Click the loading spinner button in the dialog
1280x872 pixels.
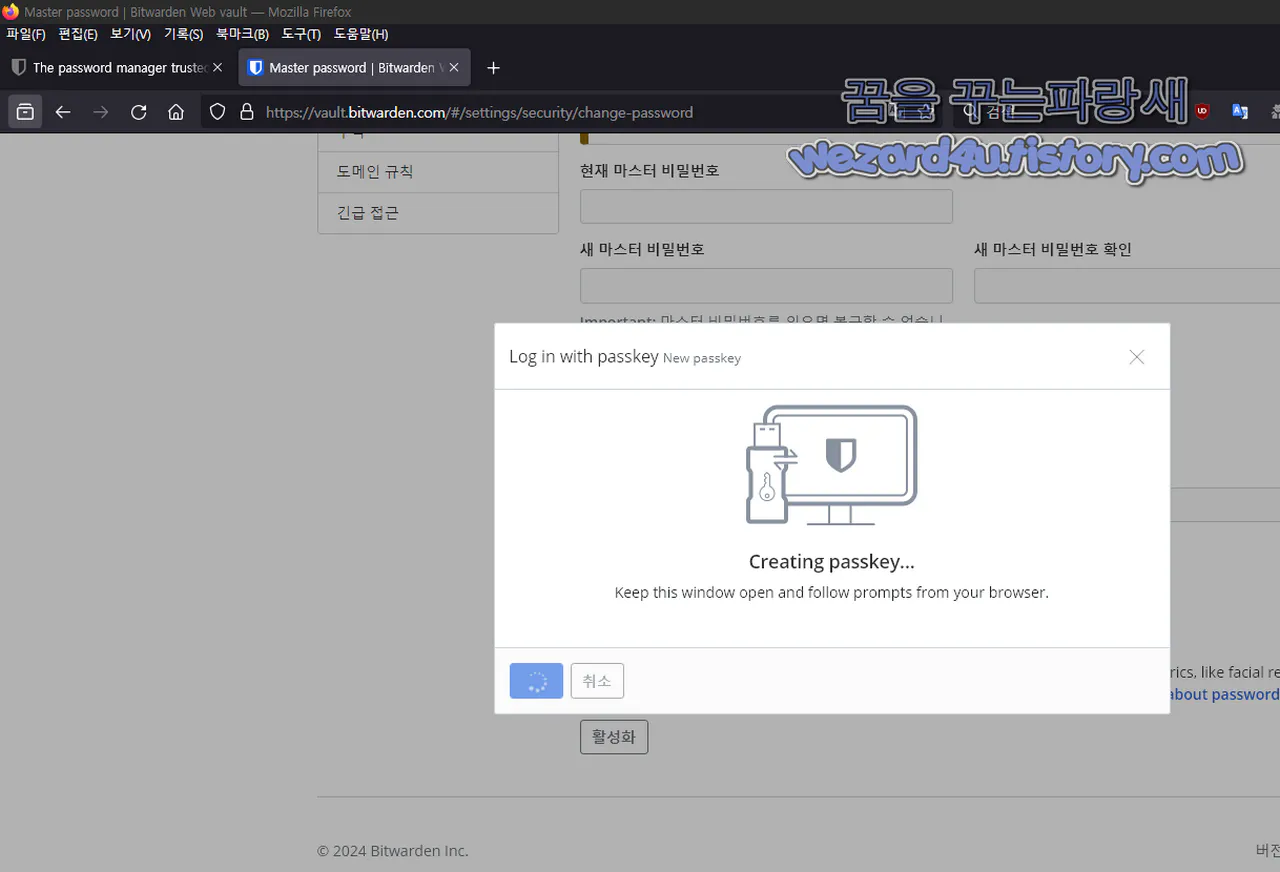coord(536,681)
